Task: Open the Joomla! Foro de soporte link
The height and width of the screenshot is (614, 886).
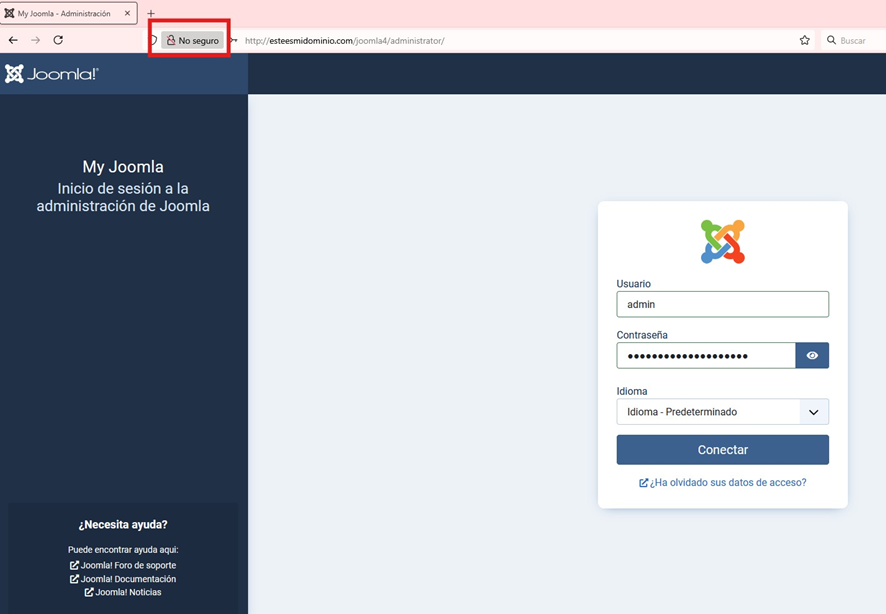Action: click(123, 565)
